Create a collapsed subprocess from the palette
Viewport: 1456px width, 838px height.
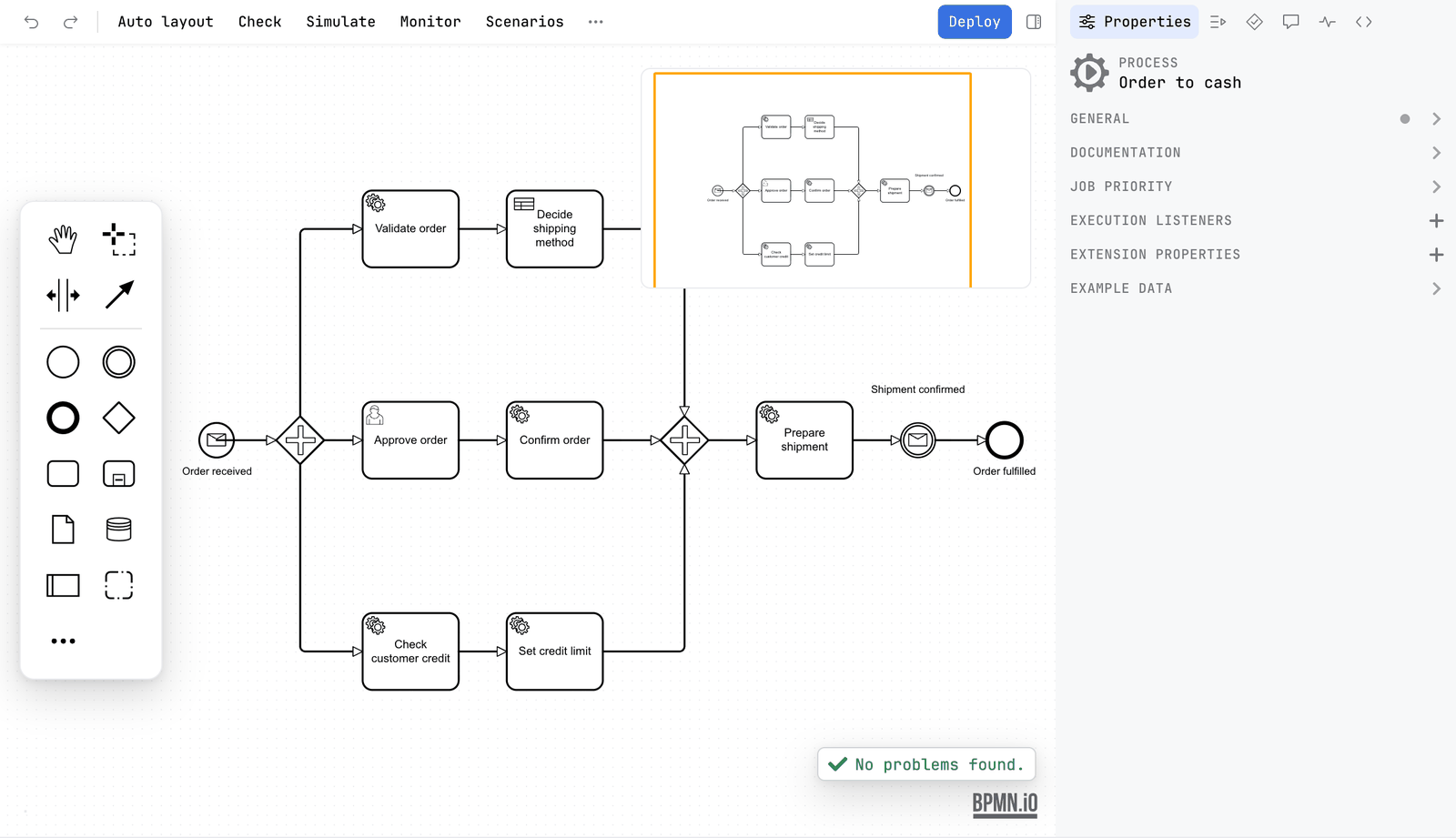point(119,474)
